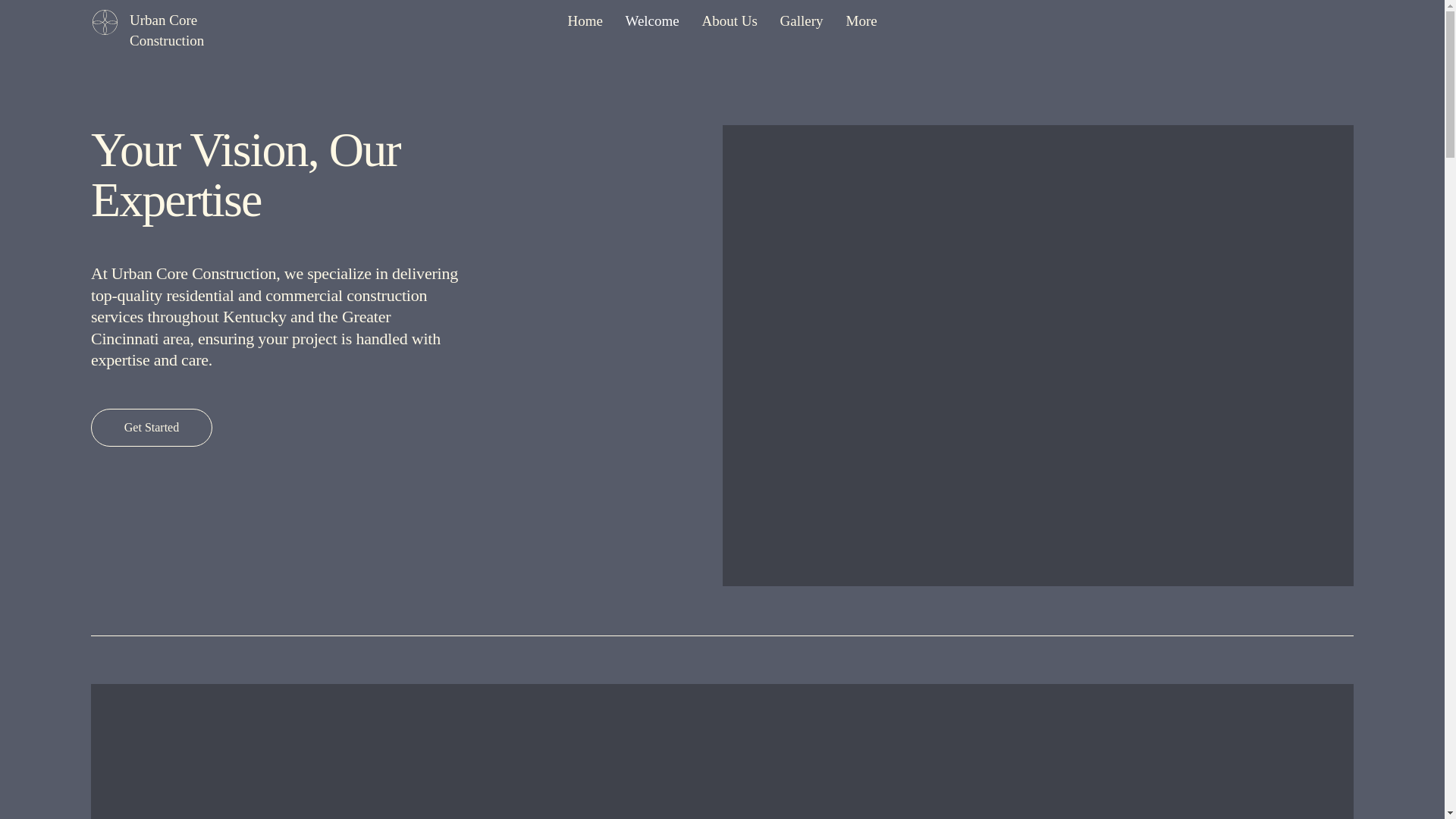
Task: Select the hero image placeholder on the right
Action: click(1037, 356)
